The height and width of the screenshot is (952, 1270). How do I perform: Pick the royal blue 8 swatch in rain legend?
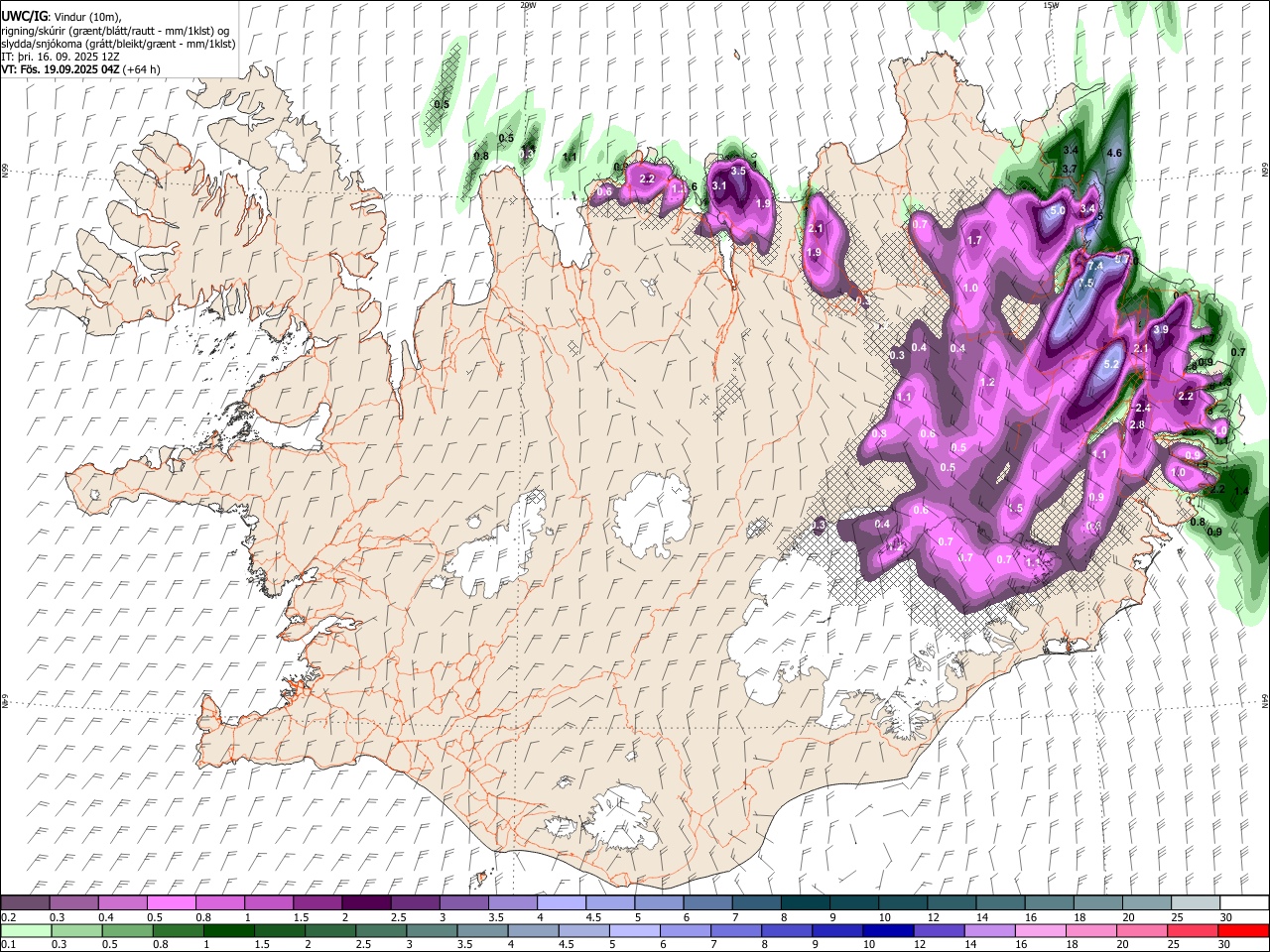click(786, 930)
